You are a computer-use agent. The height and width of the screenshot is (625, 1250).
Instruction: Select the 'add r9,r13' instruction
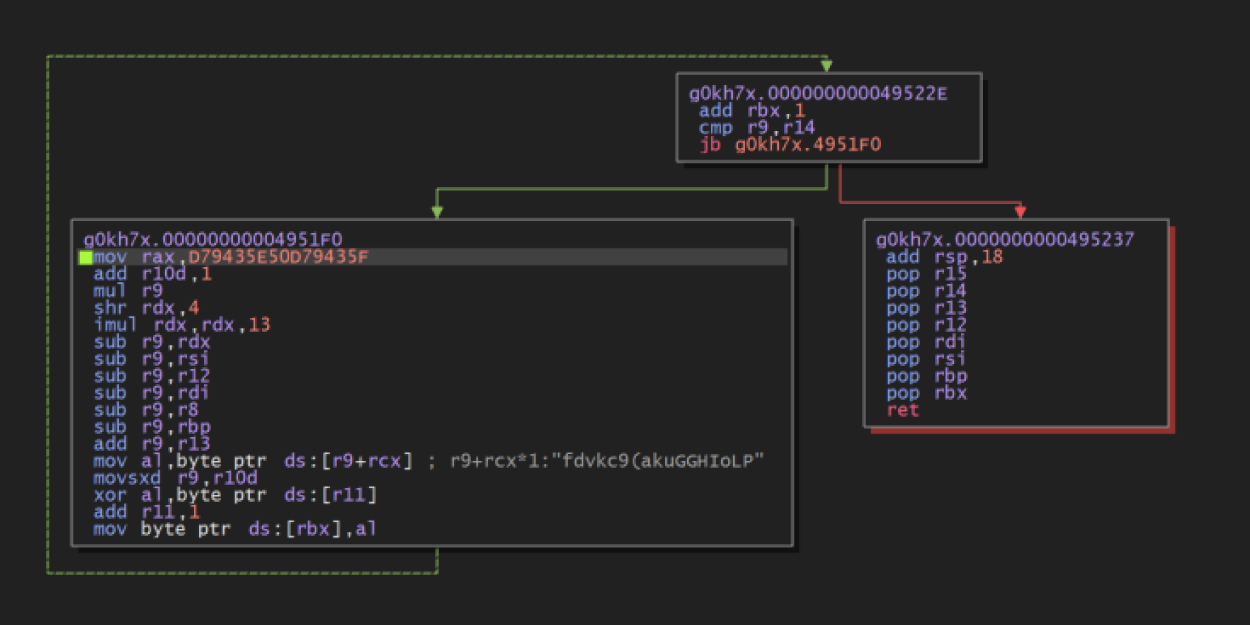[152, 444]
